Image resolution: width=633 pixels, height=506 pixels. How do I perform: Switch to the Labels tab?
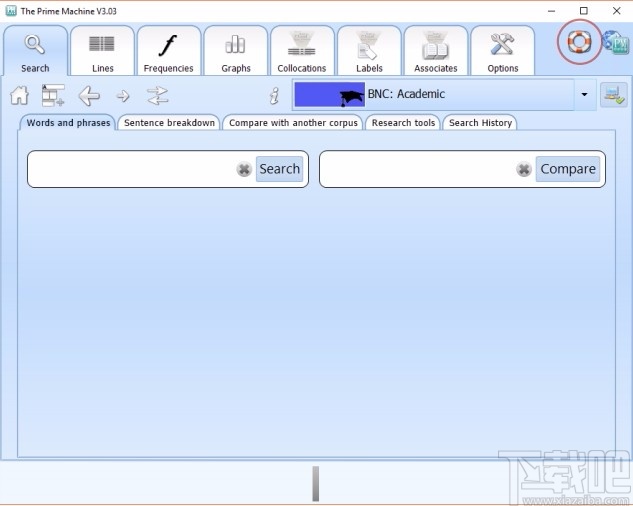point(369,50)
